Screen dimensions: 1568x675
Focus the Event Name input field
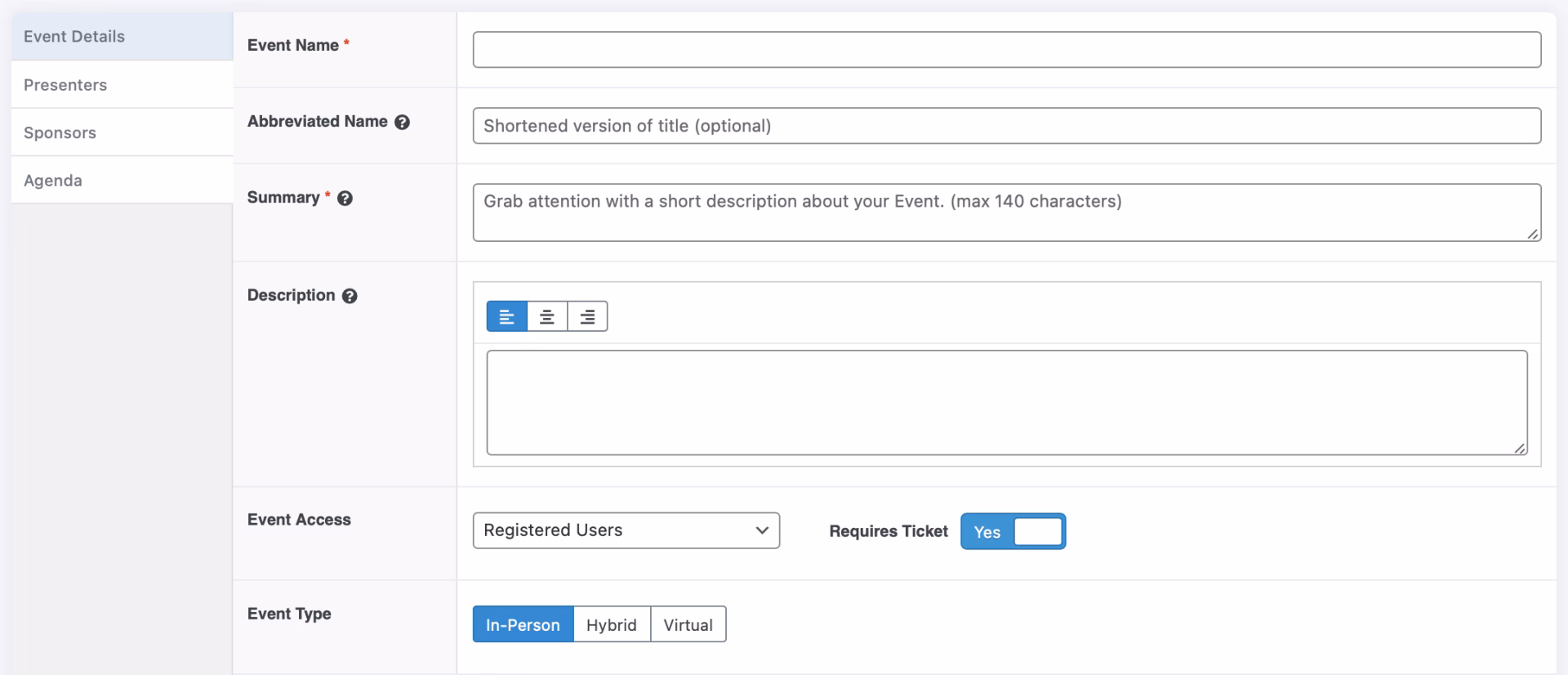tap(1006, 50)
